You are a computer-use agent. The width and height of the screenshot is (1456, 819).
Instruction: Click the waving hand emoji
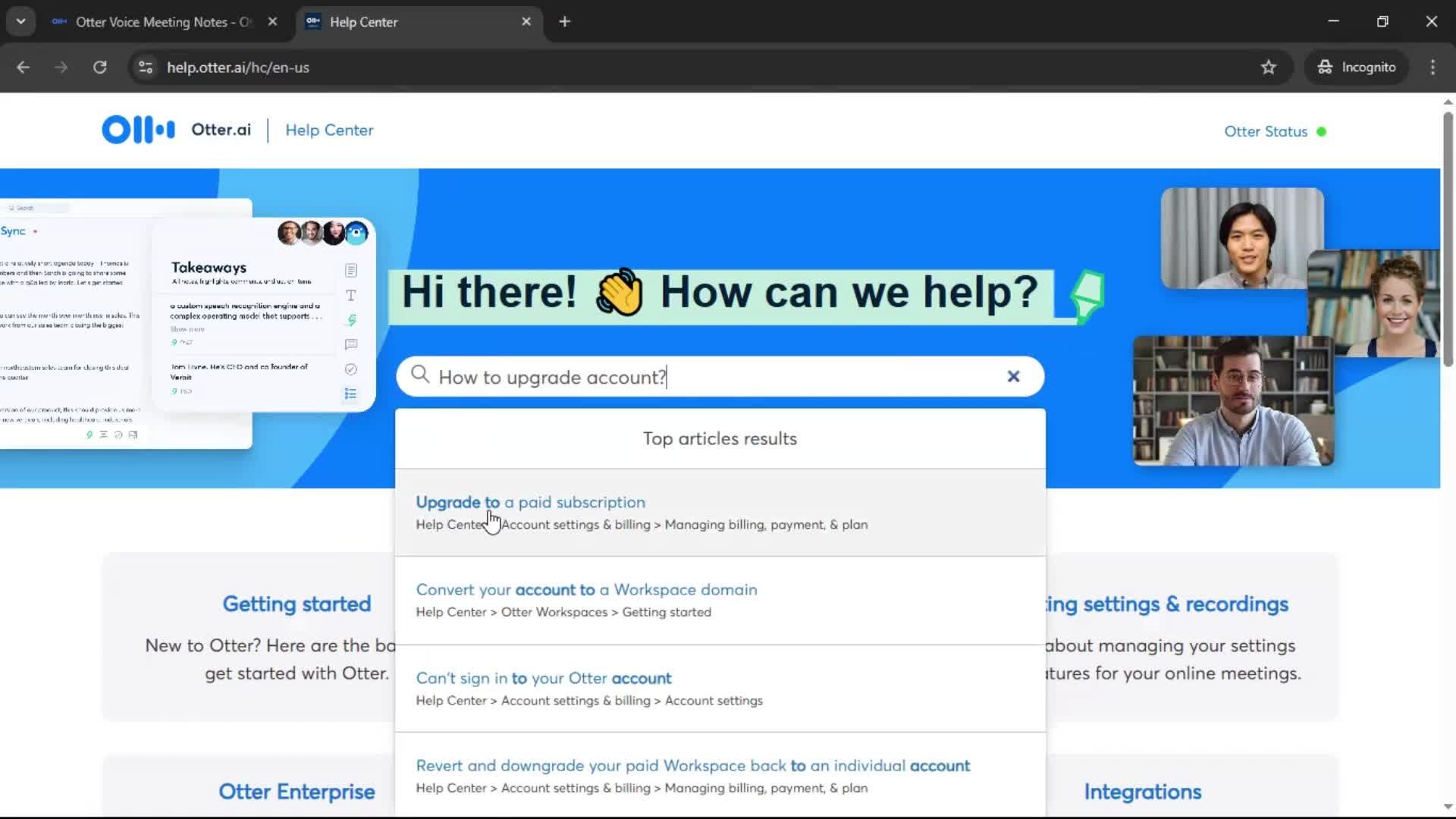619,292
